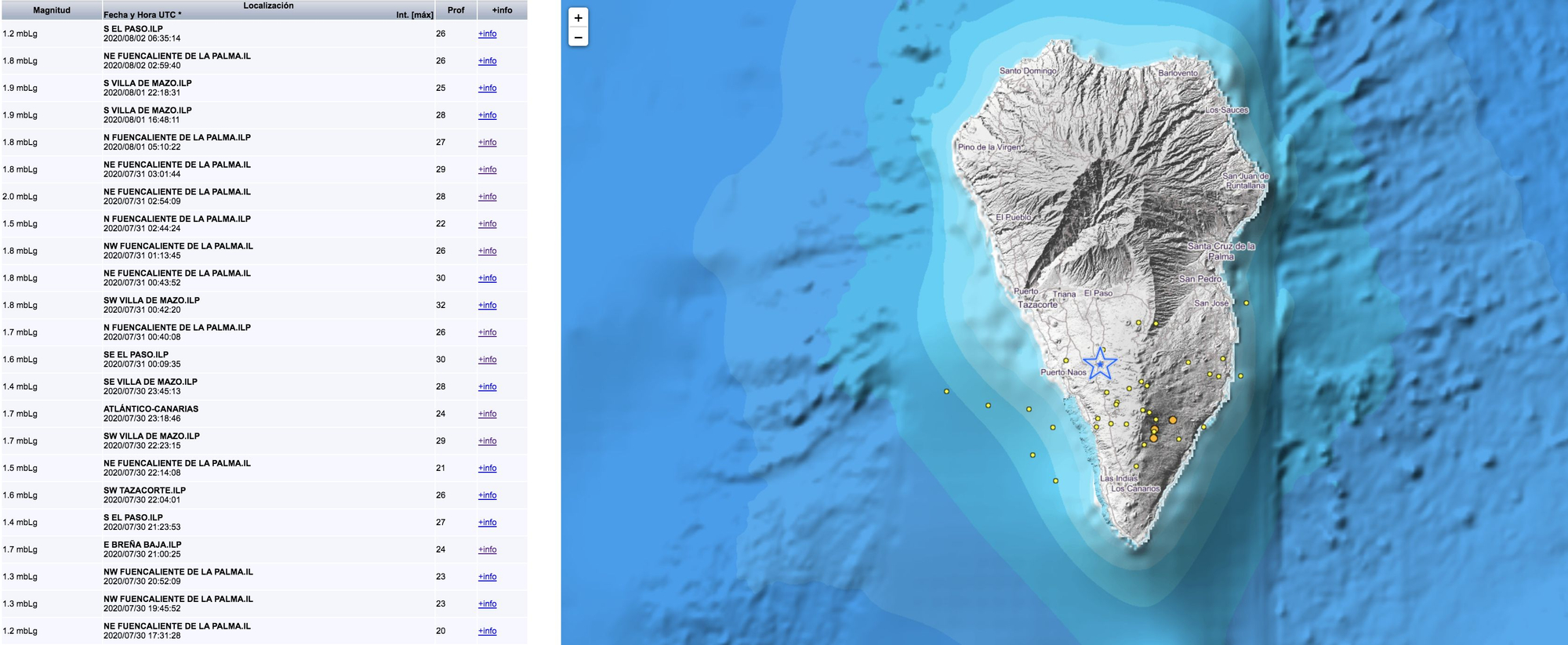Select the date '2020/07/31 02:54:09'
This screenshot has width=1568, height=645.
[x=142, y=201]
